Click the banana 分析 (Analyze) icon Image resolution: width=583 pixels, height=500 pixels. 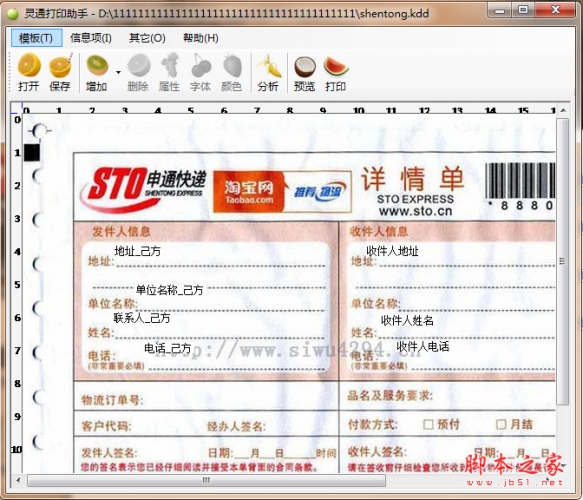(268, 66)
